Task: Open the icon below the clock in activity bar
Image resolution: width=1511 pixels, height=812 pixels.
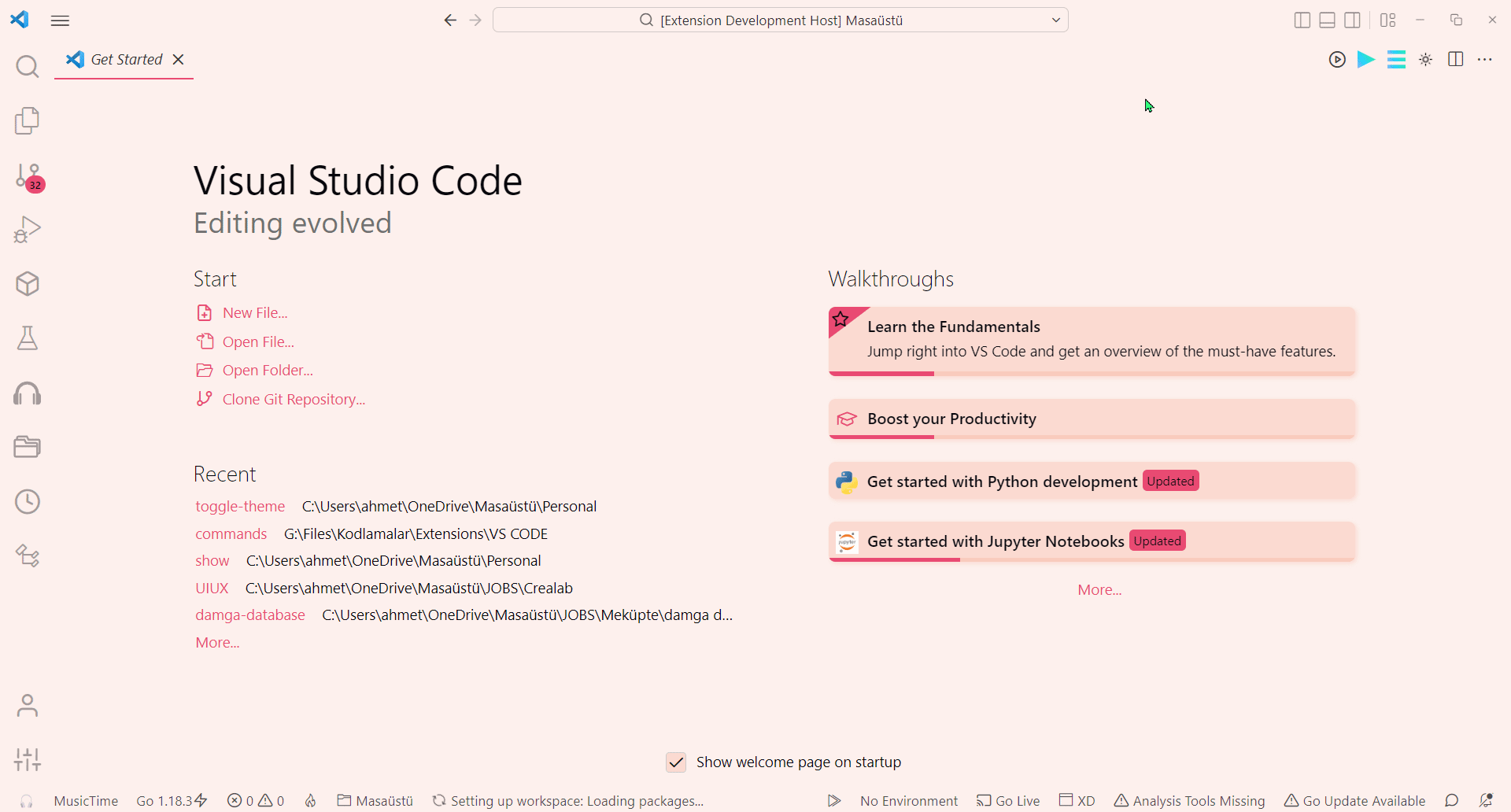Action: click(x=28, y=555)
